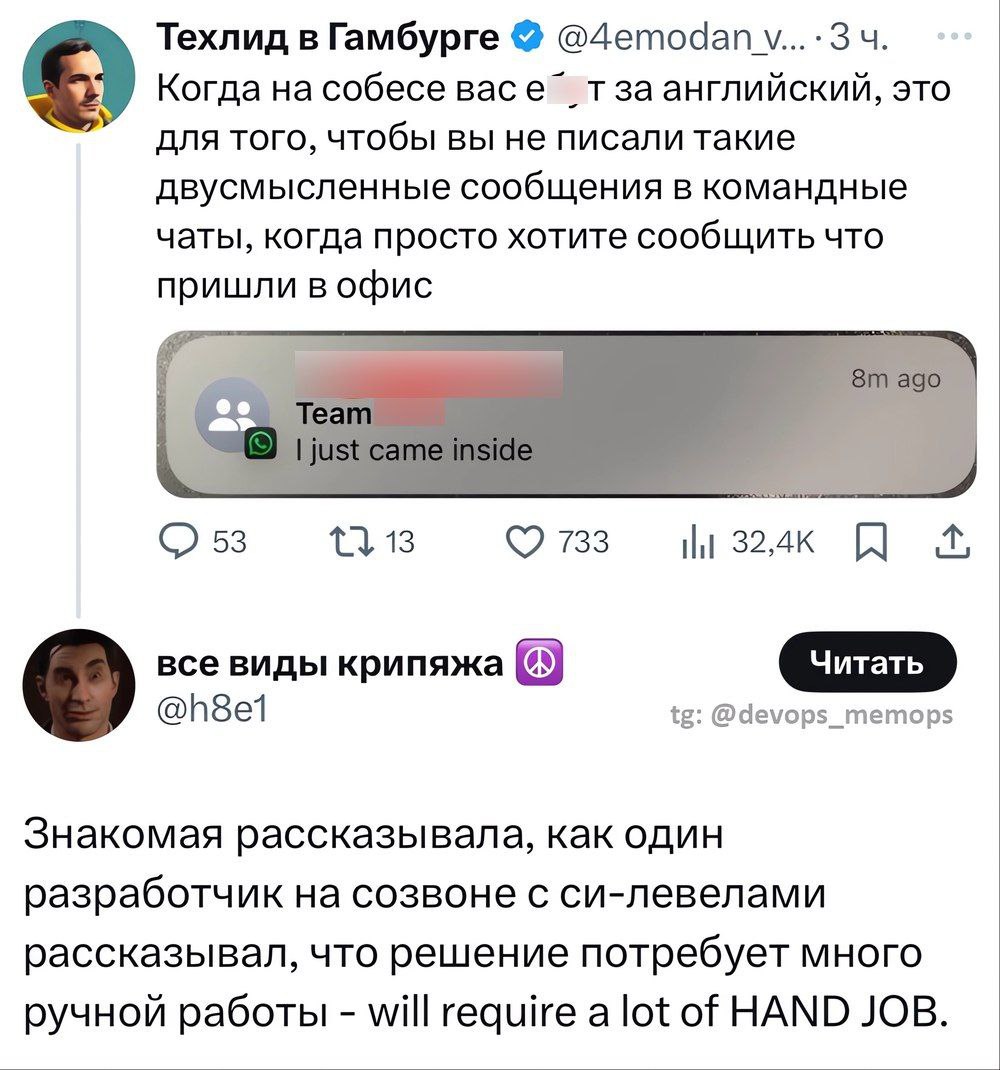Open the @h8e1 handle link
Image resolution: width=1000 pixels, height=1070 pixels.
(212, 708)
